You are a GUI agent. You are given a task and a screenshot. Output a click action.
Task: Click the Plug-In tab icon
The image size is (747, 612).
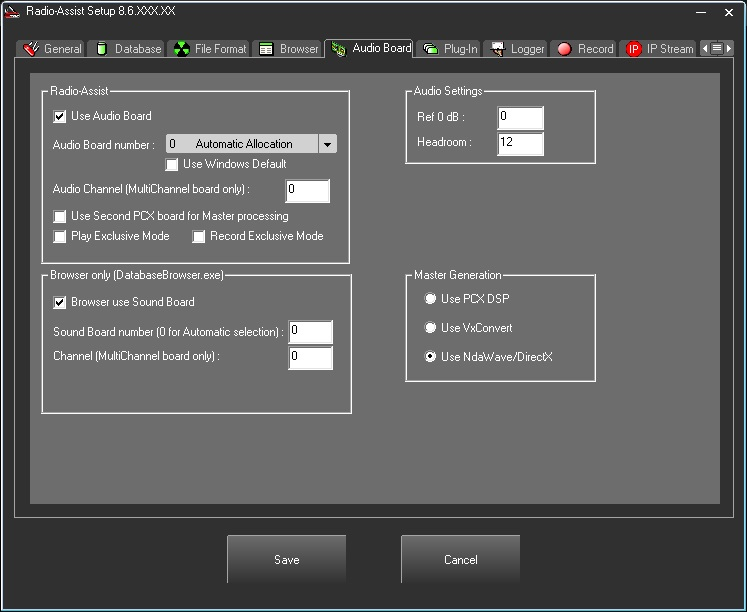coord(430,49)
